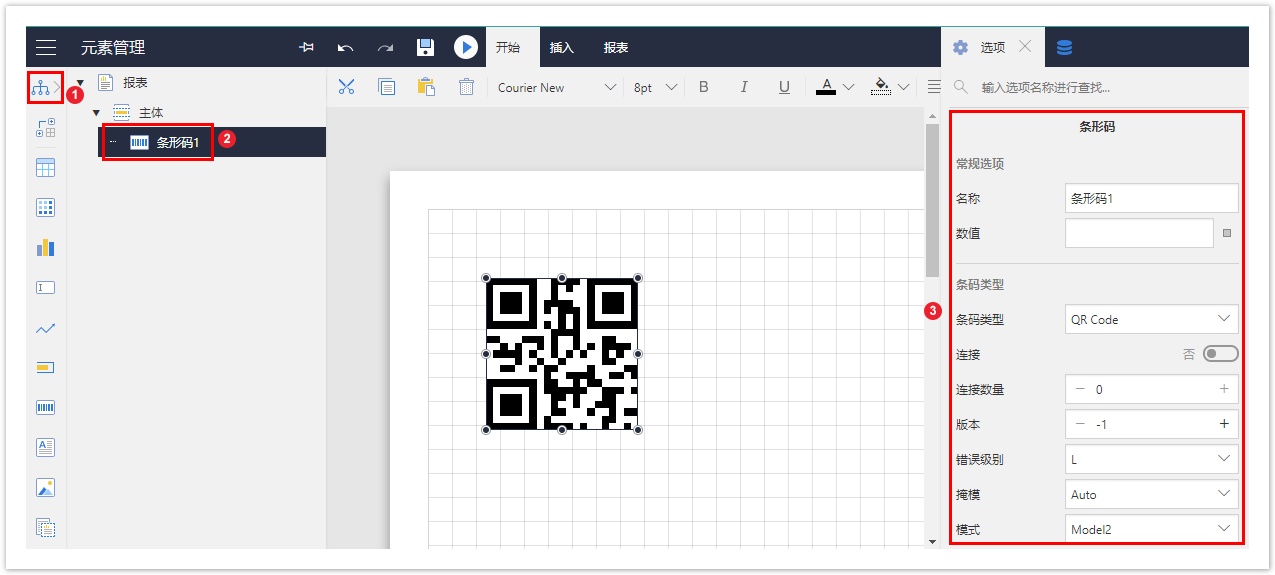Pin the 元素管理 panel
1275x575 pixels.
(x=307, y=47)
